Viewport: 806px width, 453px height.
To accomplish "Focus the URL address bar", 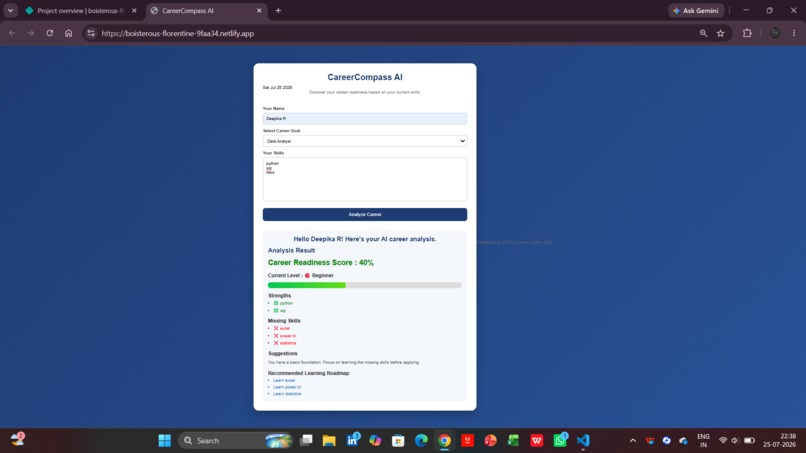I will [x=391, y=33].
